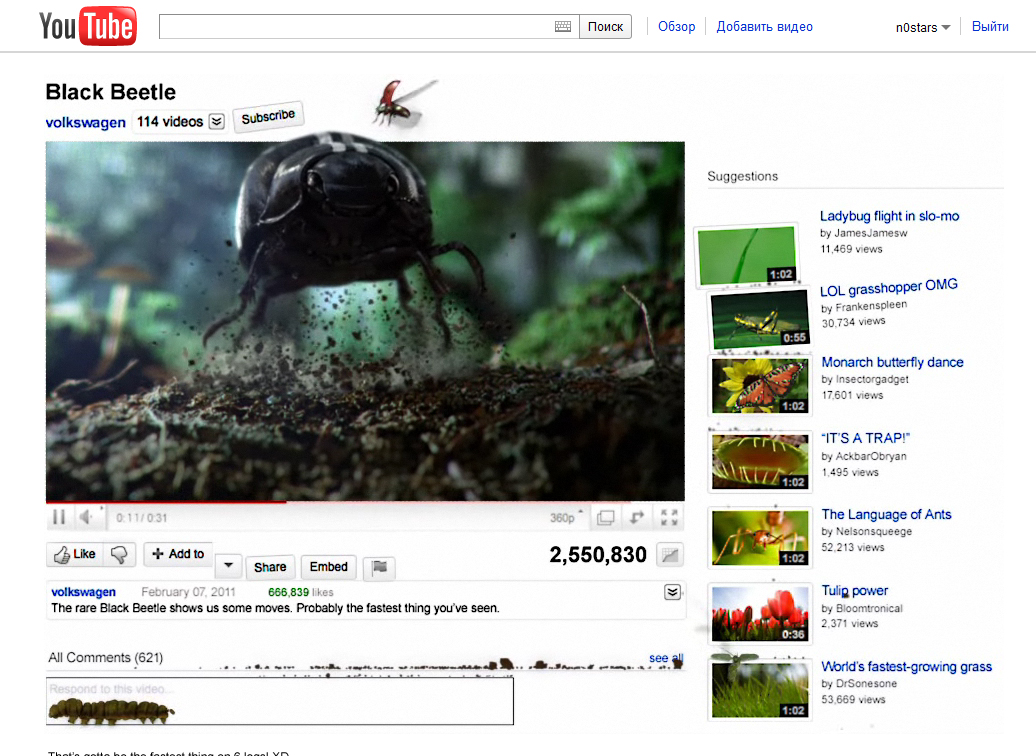Click the World's fastest-growing grass thumbnail
This screenshot has height=756, width=1036.
click(x=760, y=690)
